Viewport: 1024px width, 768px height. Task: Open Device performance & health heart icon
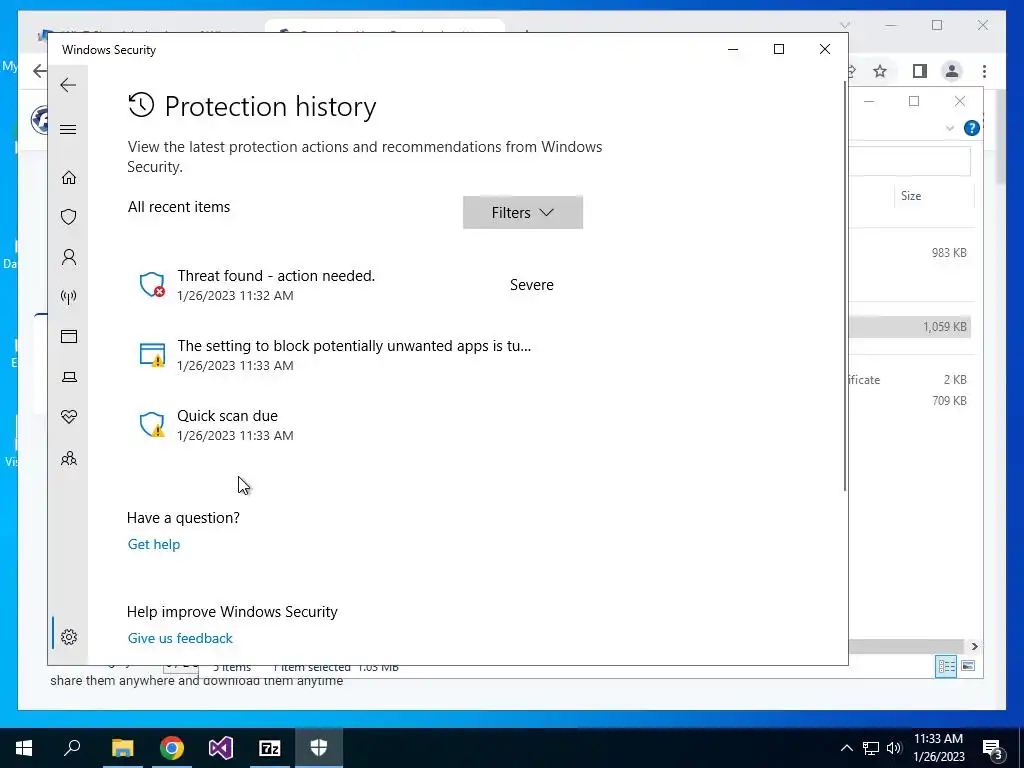69,417
